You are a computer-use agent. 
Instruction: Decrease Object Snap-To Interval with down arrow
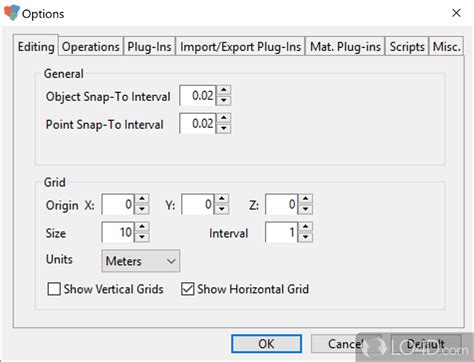(x=224, y=100)
